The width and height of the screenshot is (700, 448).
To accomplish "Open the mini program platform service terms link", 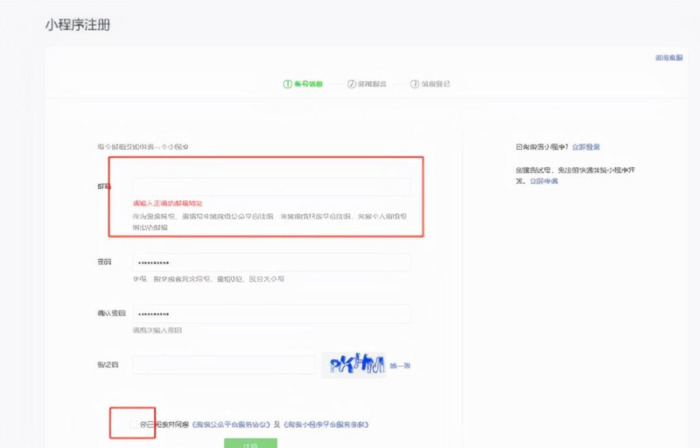I will (326, 424).
